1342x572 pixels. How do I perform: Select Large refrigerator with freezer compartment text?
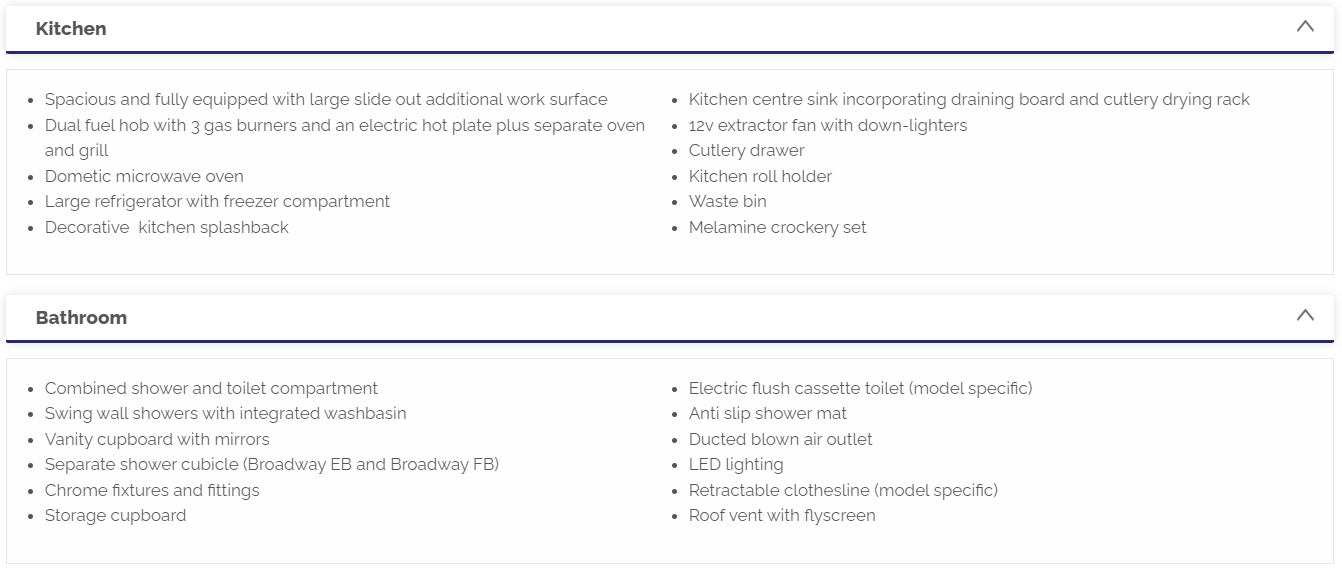tap(217, 201)
